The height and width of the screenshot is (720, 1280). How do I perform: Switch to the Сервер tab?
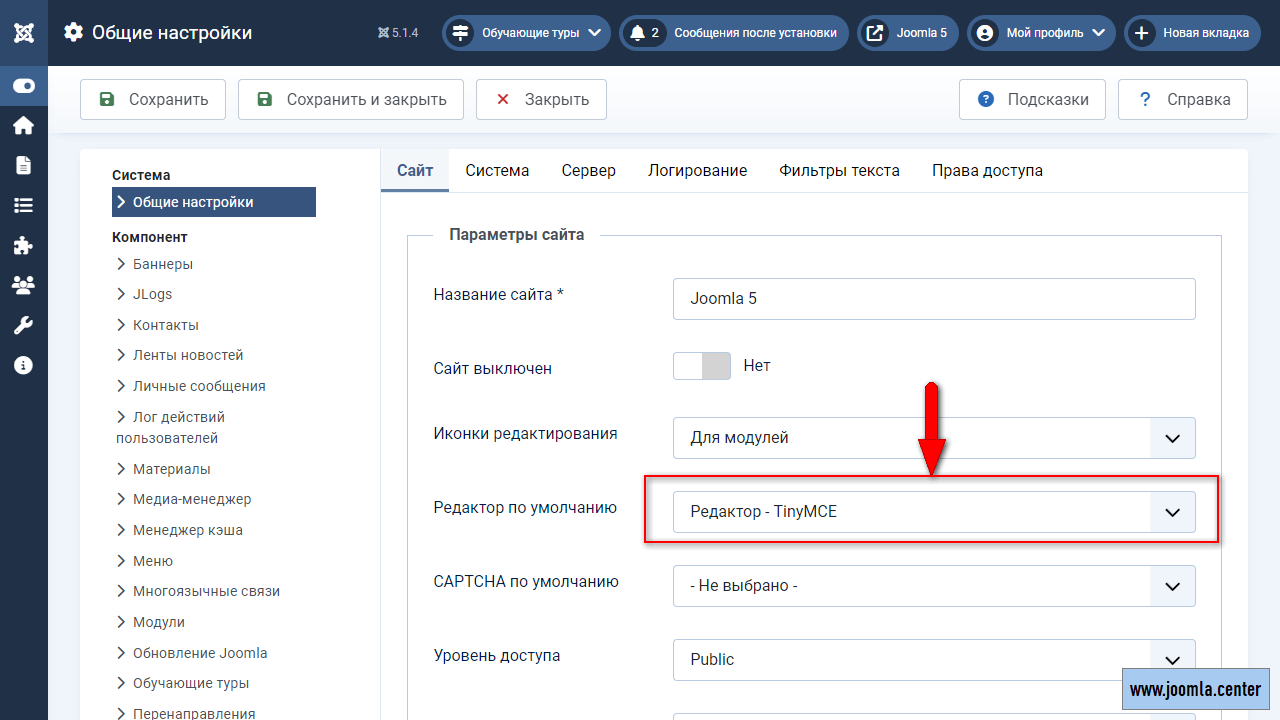pyautogui.click(x=588, y=171)
